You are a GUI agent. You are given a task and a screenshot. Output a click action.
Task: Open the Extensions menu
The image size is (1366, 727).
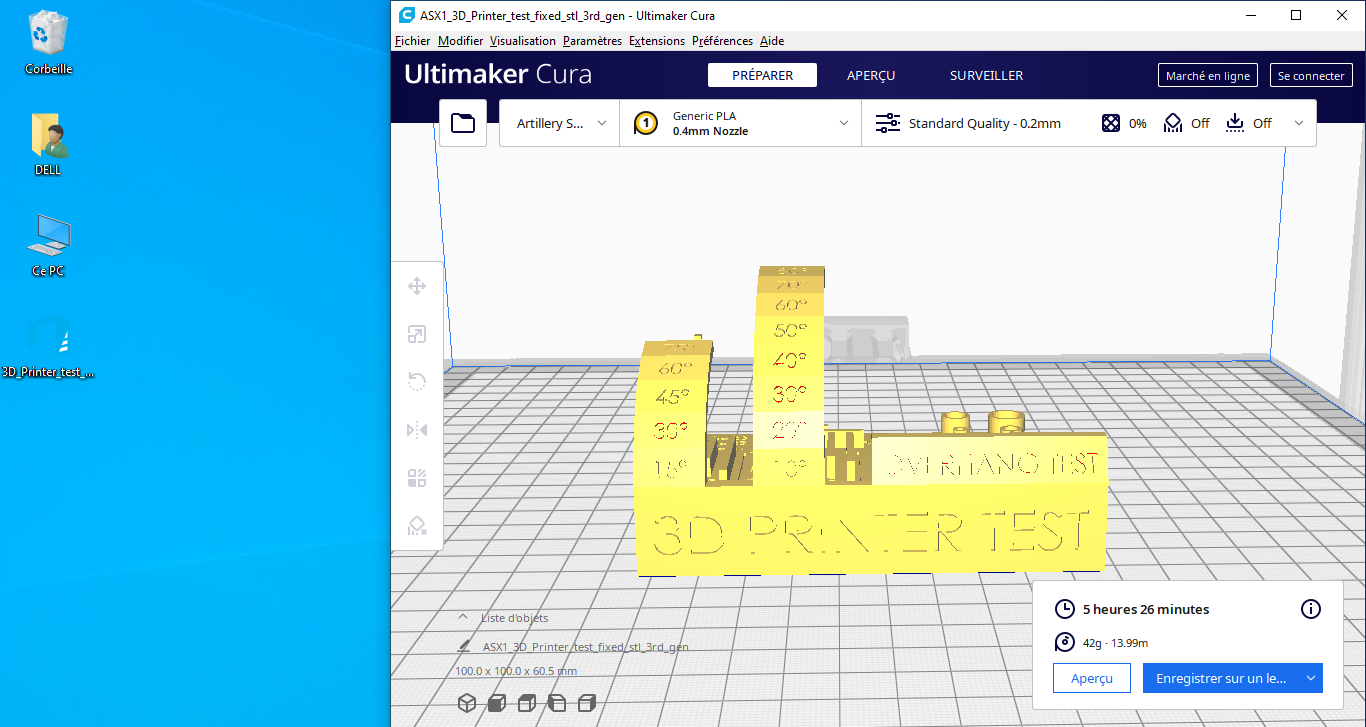click(x=657, y=41)
